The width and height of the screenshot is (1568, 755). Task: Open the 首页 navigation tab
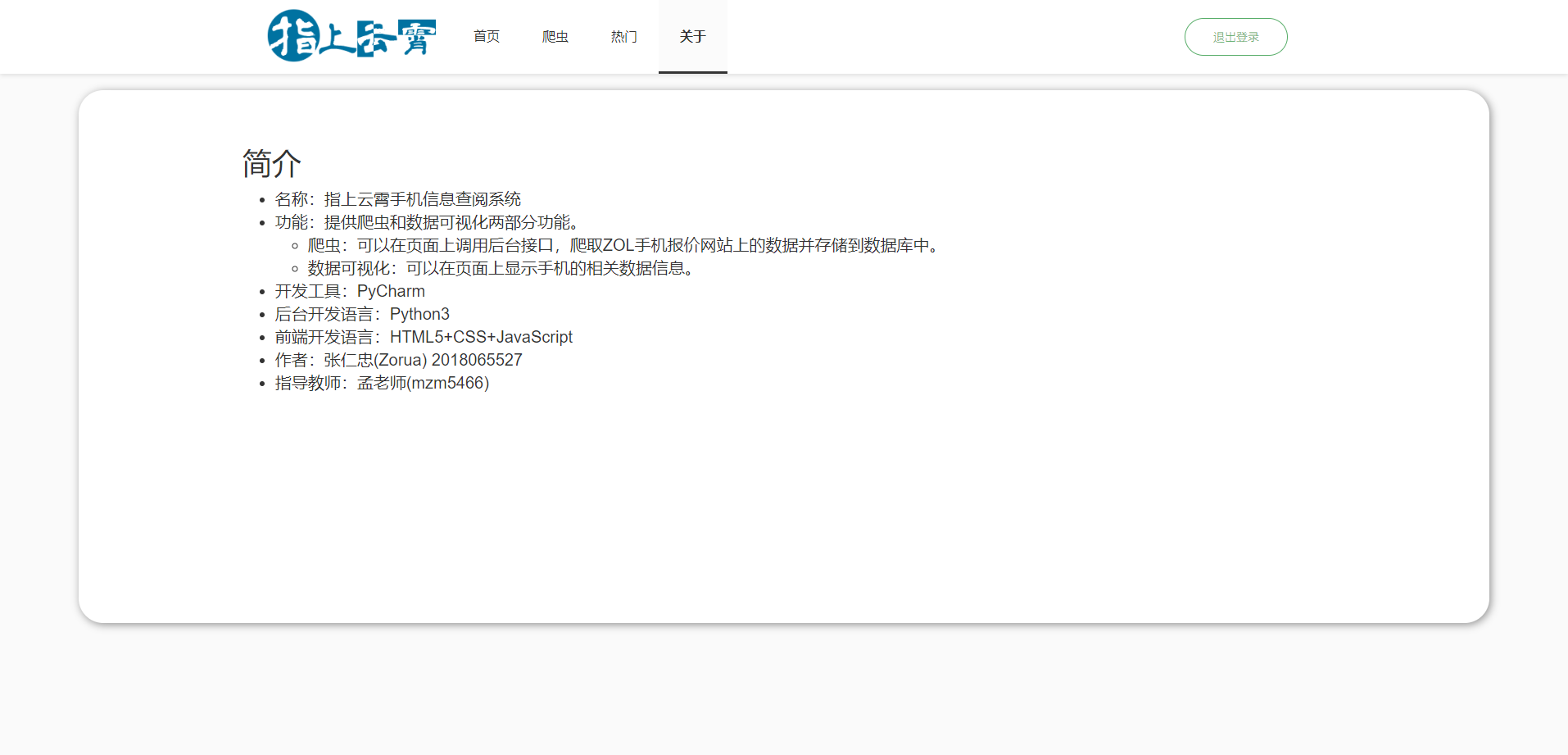click(487, 37)
